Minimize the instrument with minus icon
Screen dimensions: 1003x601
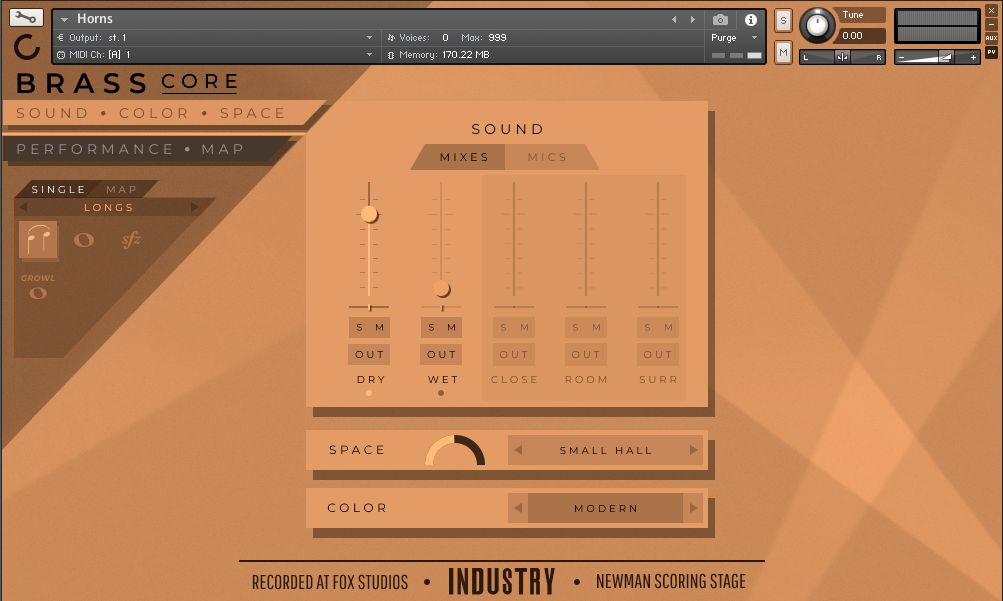[991, 25]
